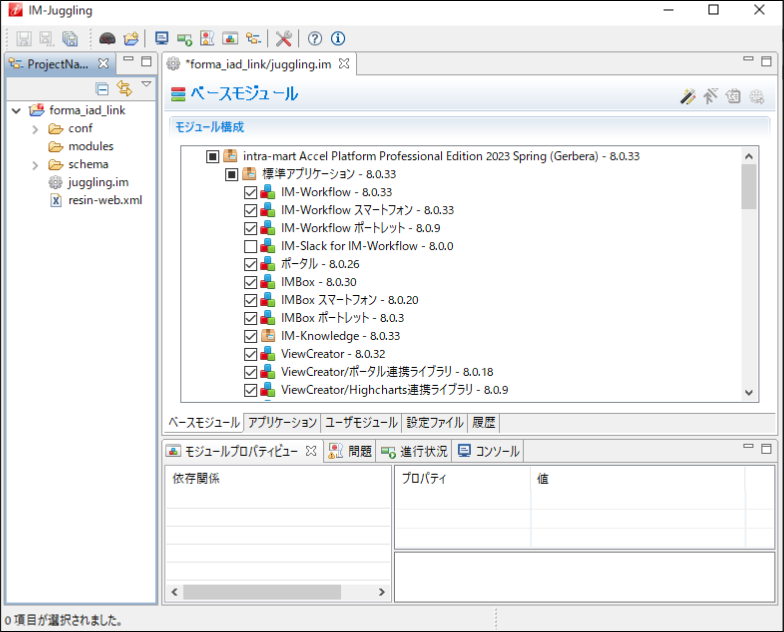Toggle the ViewCreator 8.0.32 checkbox

click(251, 354)
